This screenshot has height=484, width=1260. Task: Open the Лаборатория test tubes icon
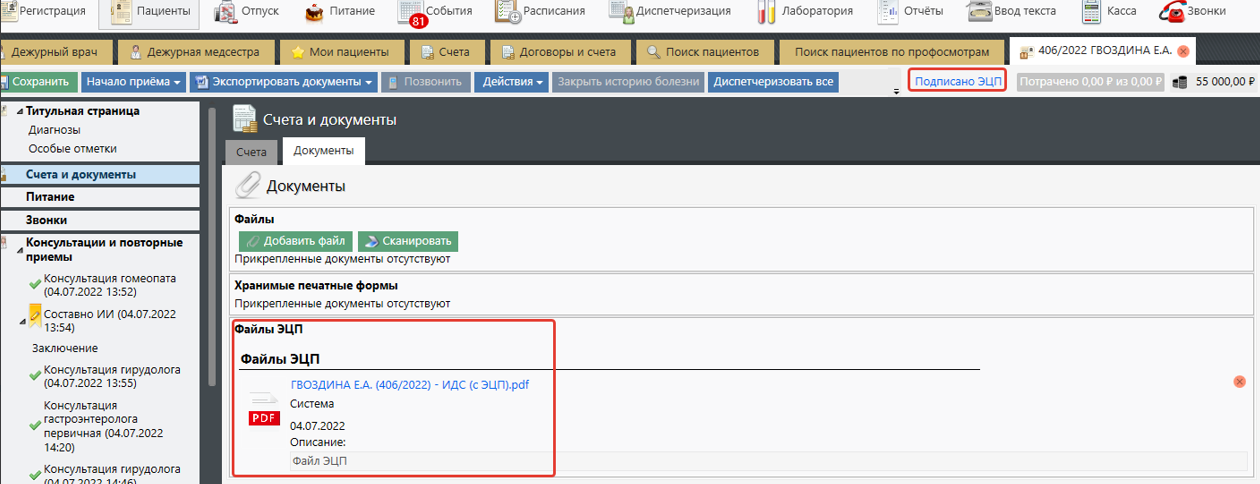(x=768, y=12)
